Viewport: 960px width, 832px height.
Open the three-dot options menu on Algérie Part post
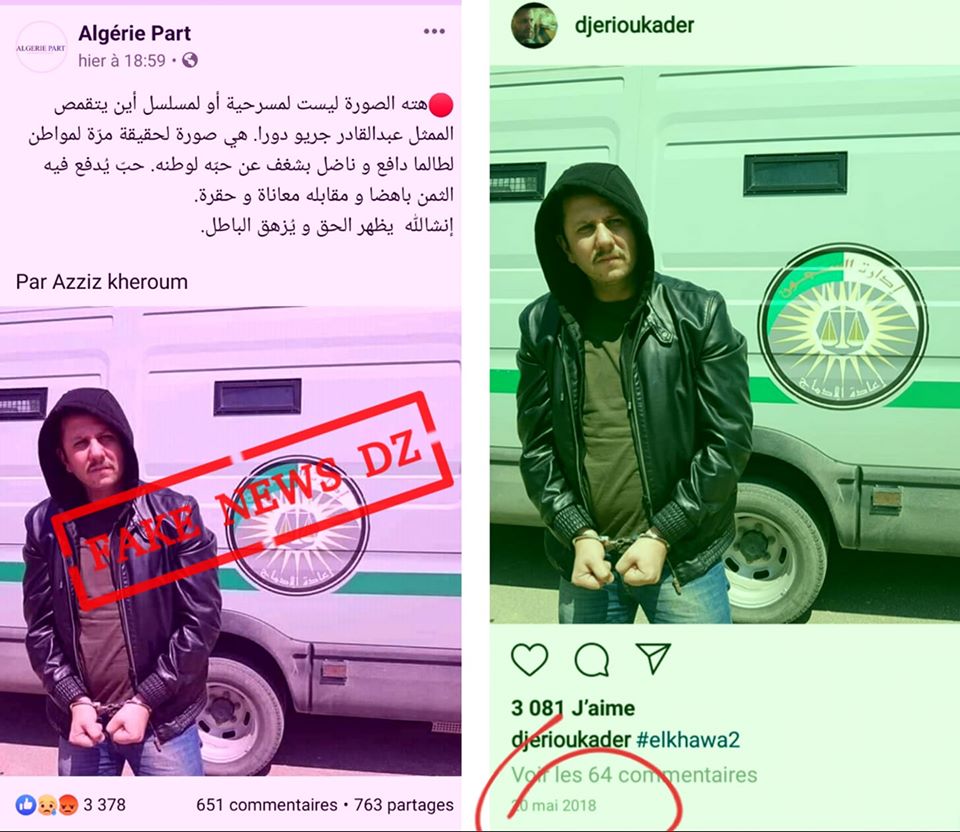[434, 31]
